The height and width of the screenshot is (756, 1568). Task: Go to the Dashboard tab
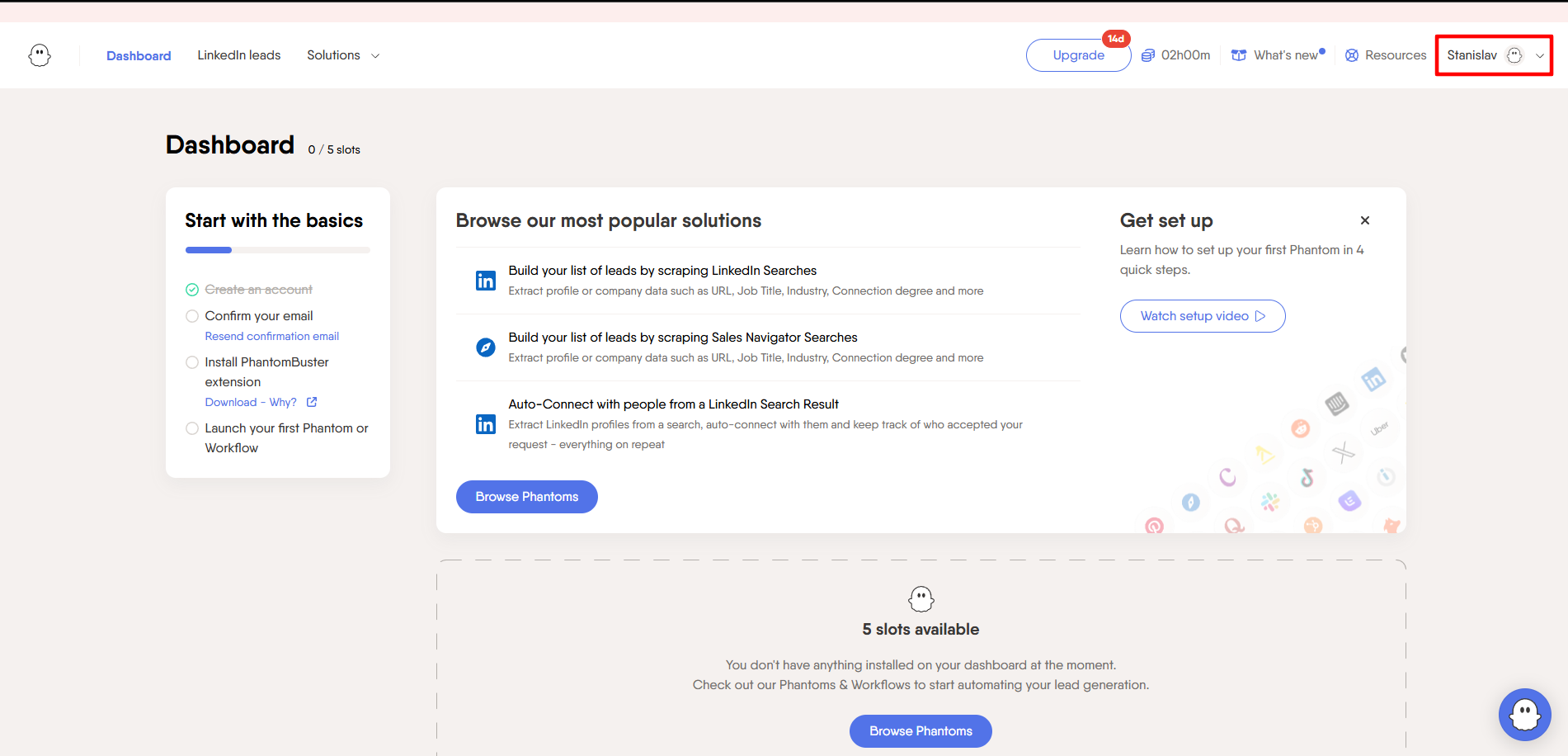coord(139,56)
